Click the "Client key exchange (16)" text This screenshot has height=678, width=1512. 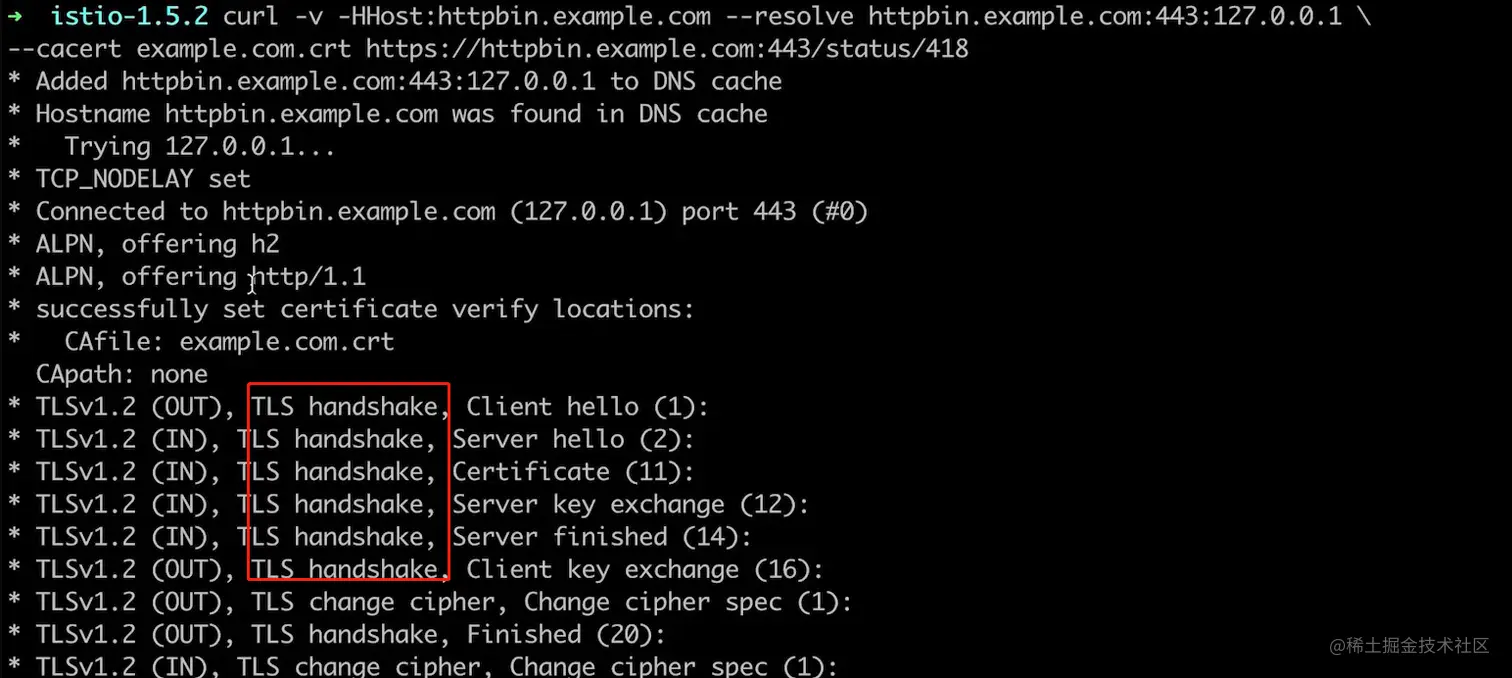pyautogui.click(x=644, y=570)
